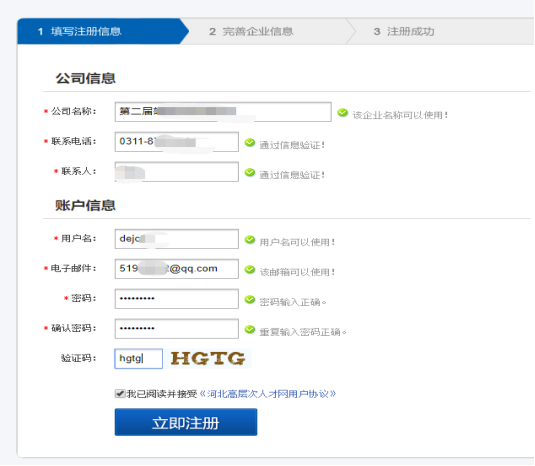Click the green checkmark beside the email field
The width and height of the screenshot is (535, 466).
click(250, 270)
